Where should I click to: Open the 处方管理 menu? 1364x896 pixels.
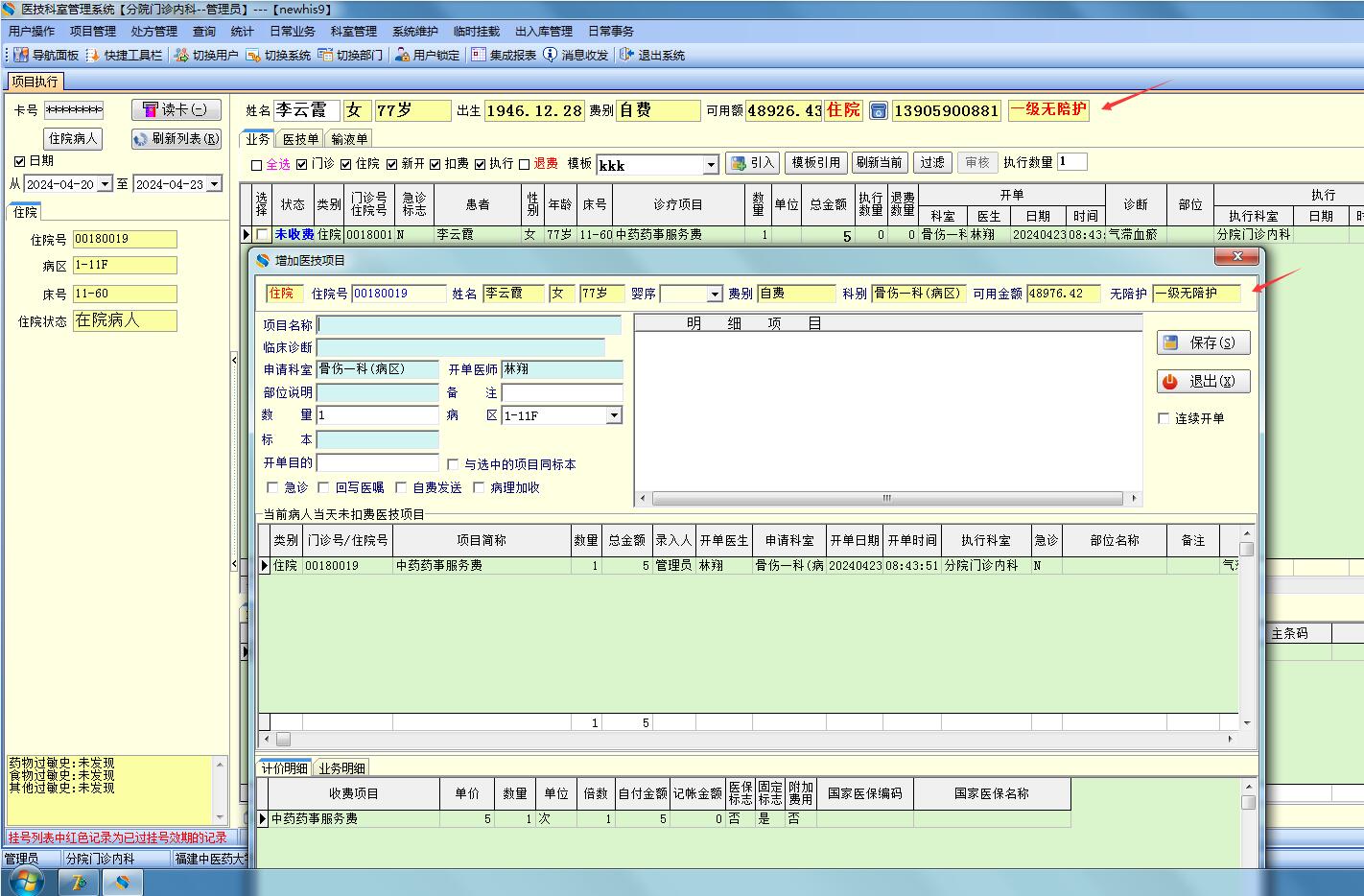pos(154,32)
